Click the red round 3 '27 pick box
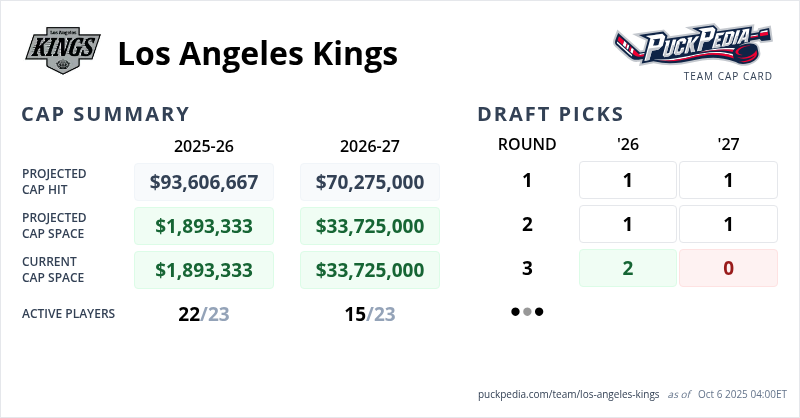The image size is (800, 418). [728, 268]
